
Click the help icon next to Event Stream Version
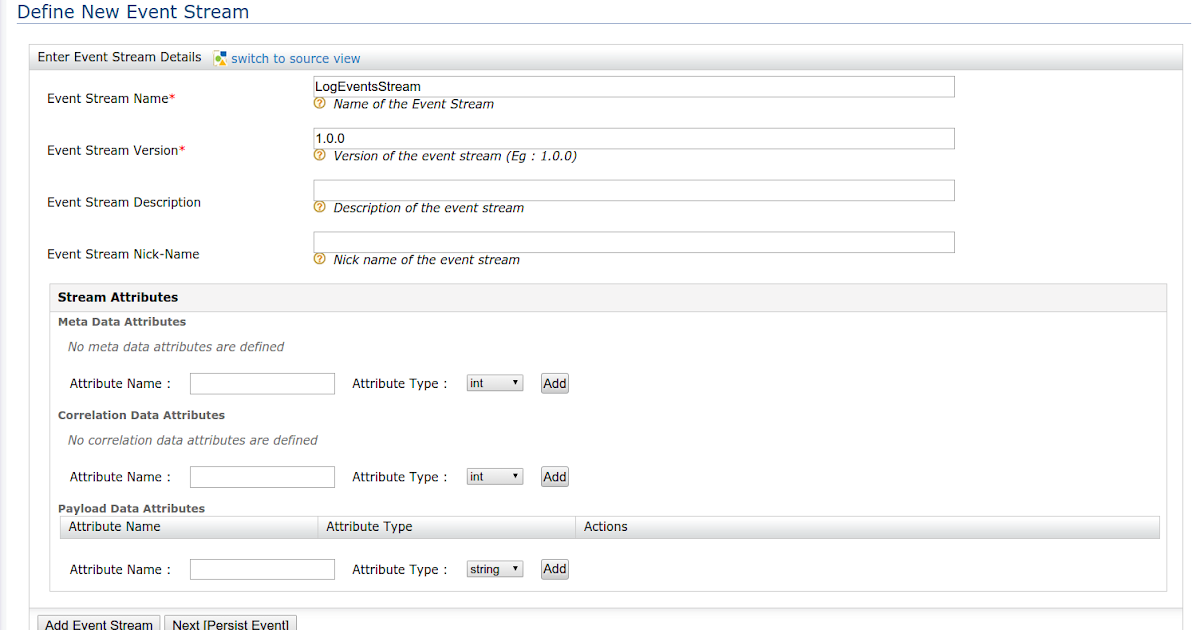pos(319,156)
